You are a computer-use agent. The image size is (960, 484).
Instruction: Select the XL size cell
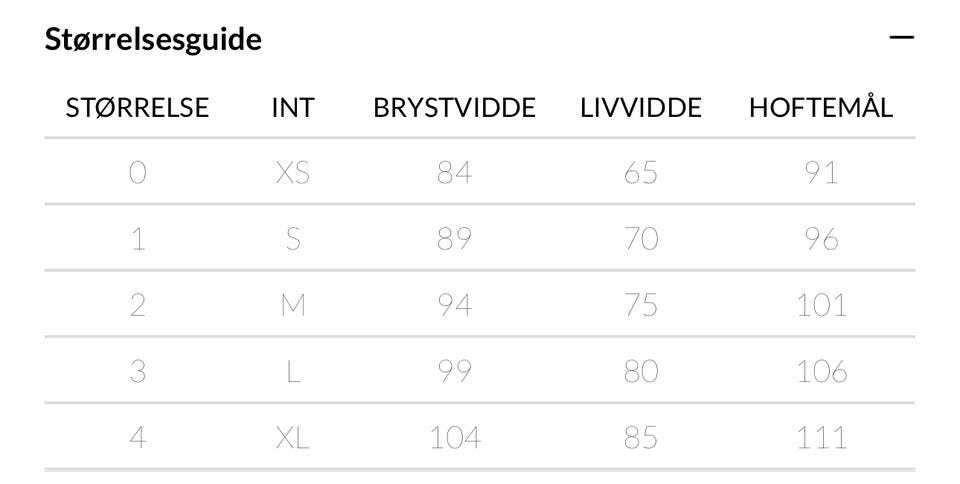tap(292, 437)
